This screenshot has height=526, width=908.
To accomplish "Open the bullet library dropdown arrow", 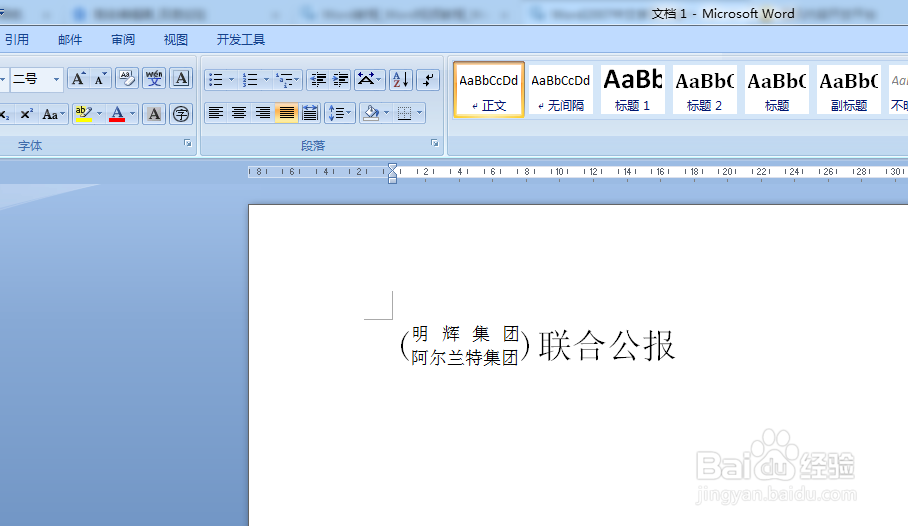I will coord(232,80).
